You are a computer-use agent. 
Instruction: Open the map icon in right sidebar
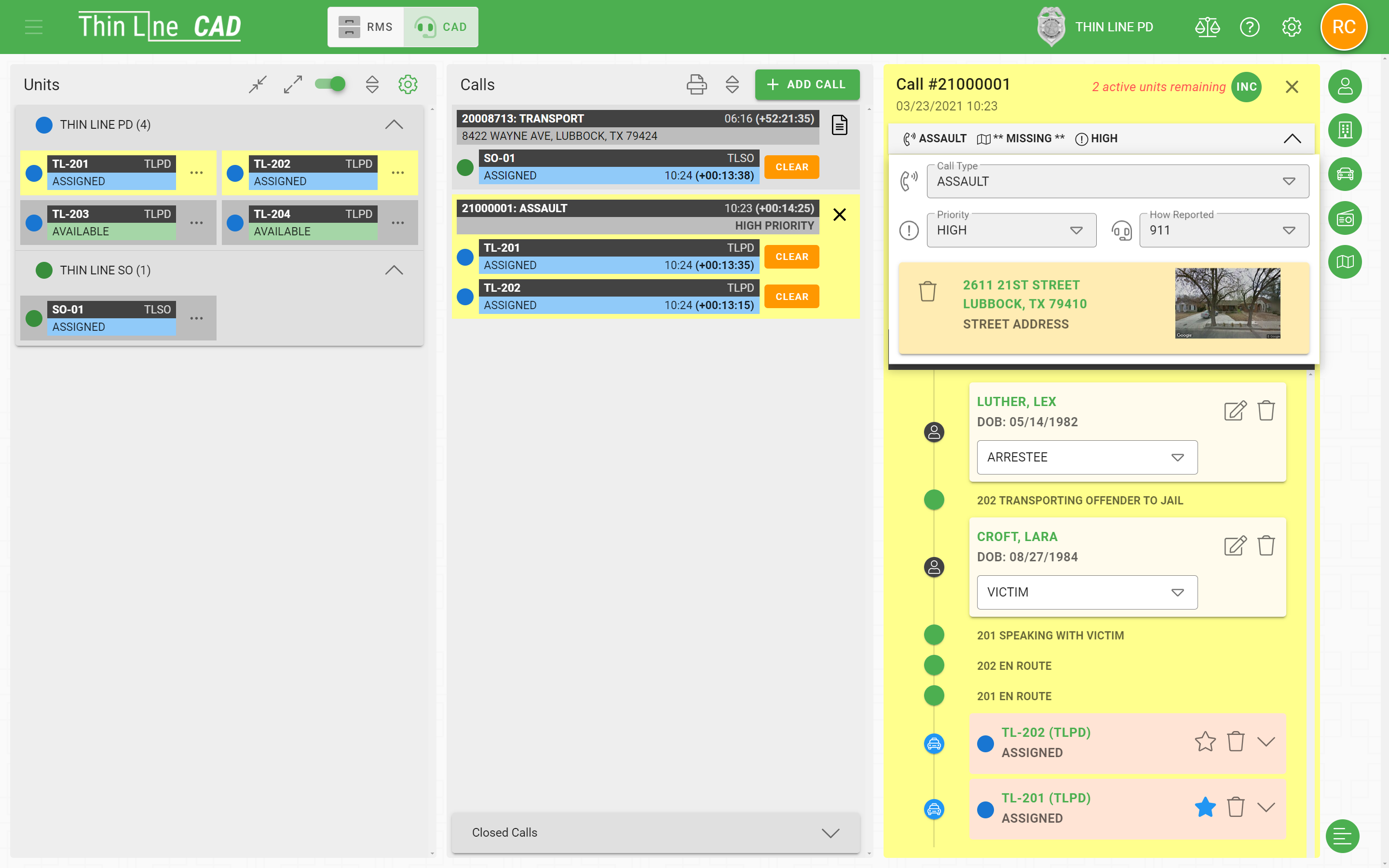pos(1344,262)
